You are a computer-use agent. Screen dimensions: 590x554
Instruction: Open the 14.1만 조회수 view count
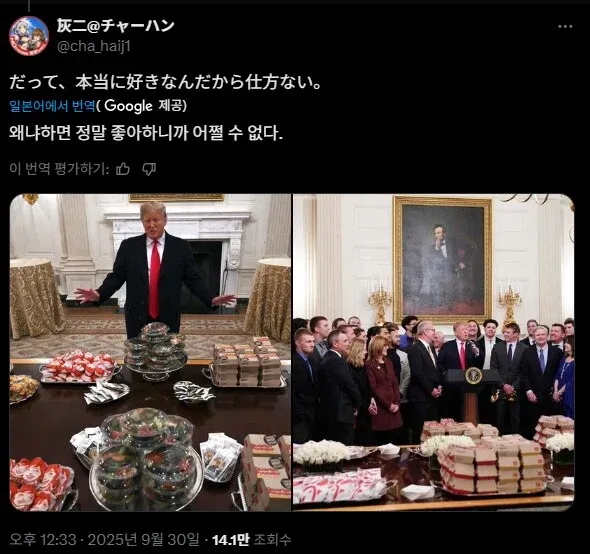coord(251,540)
